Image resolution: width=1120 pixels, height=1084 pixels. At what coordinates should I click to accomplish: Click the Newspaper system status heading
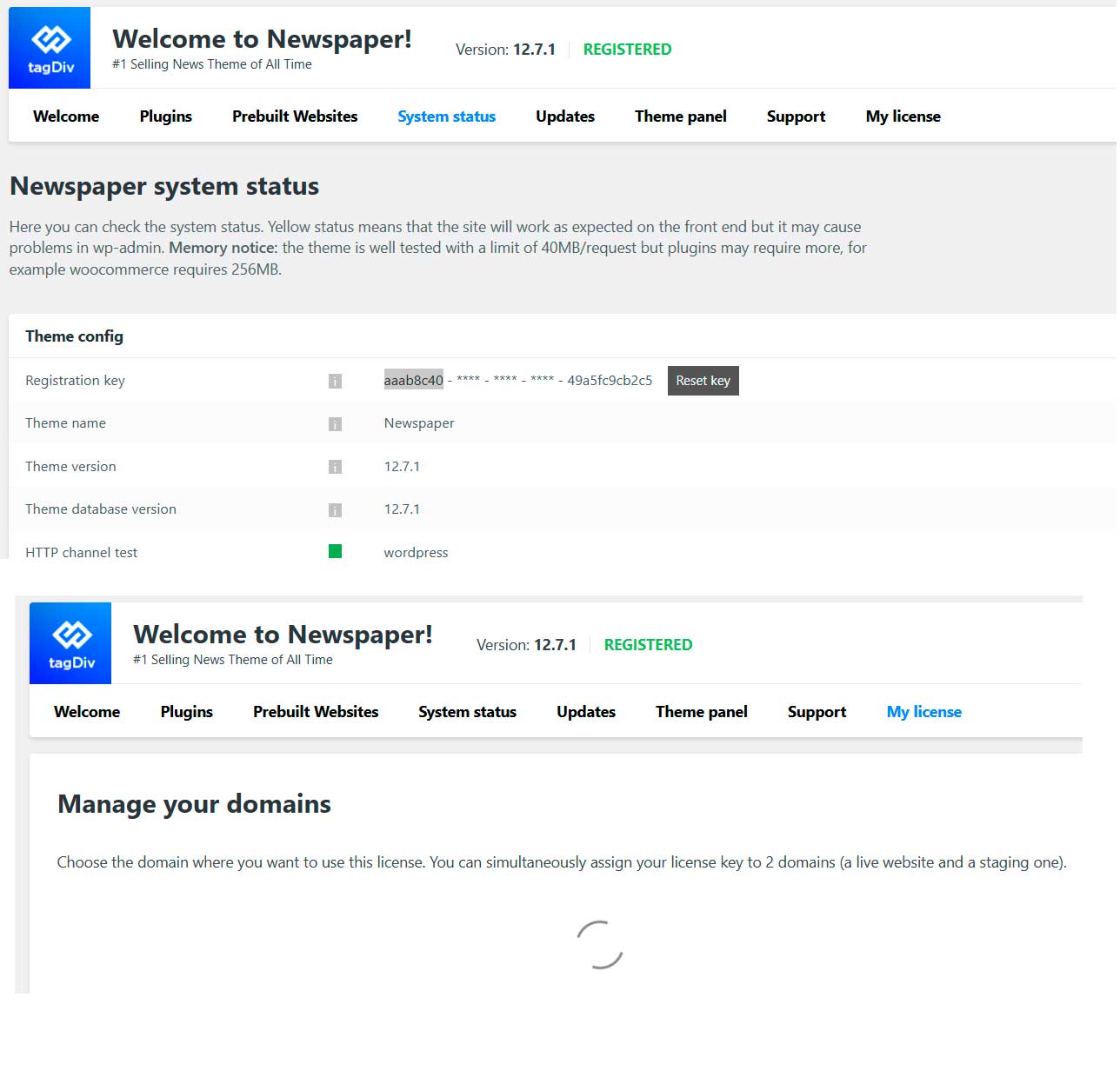(164, 186)
